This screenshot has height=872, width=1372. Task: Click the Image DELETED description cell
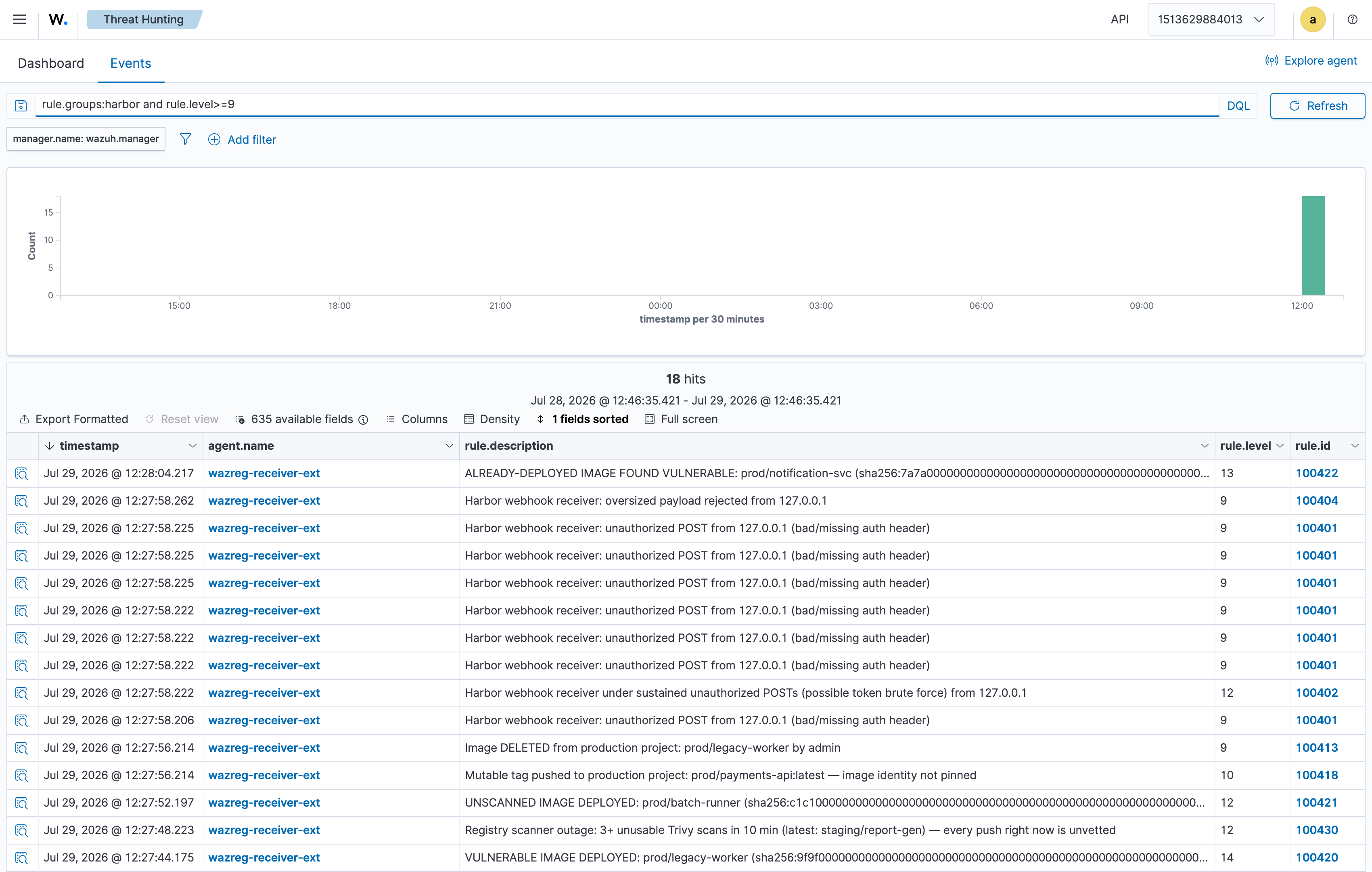pos(837,747)
